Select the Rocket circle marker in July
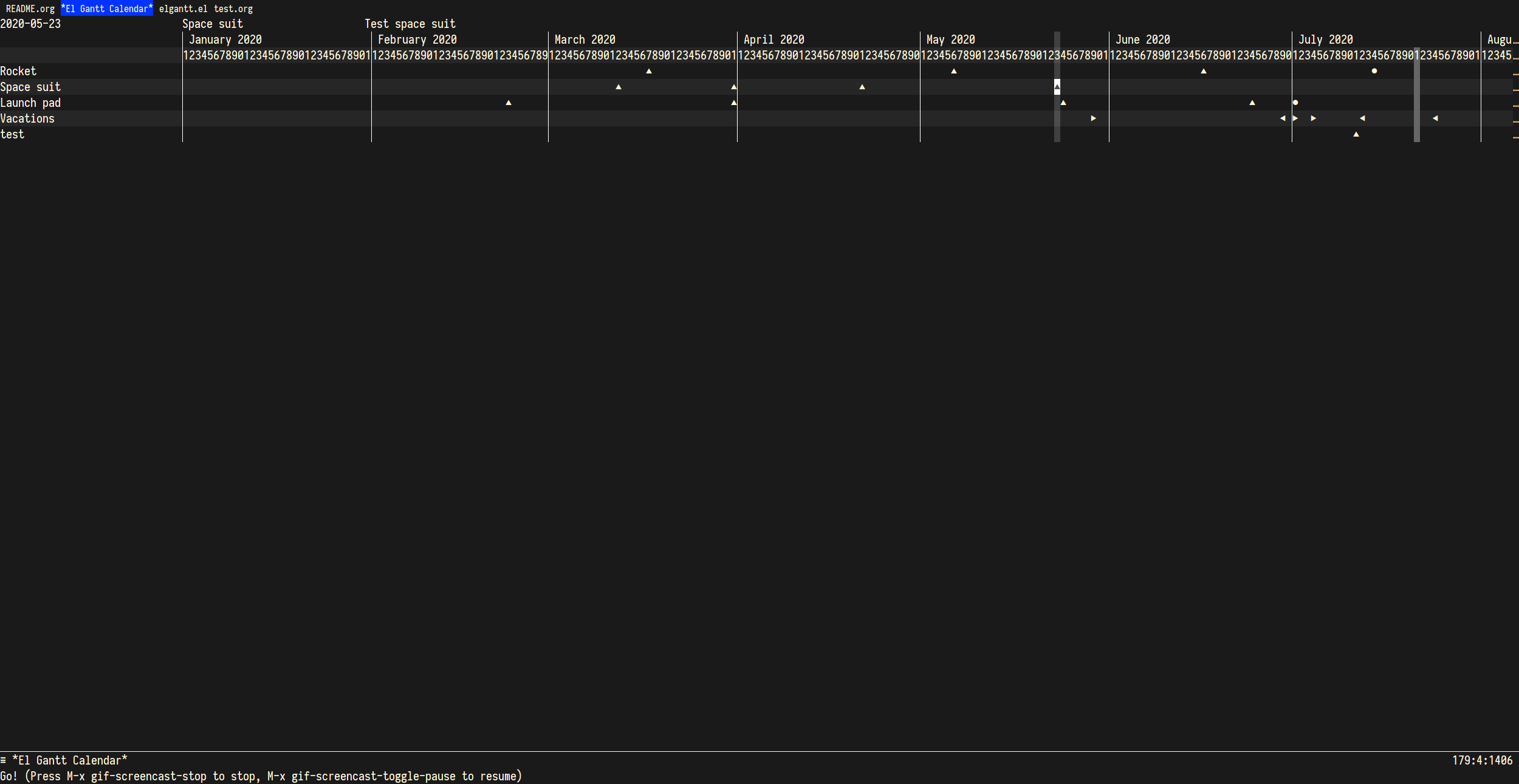The height and width of the screenshot is (784, 1519). tap(1374, 71)
